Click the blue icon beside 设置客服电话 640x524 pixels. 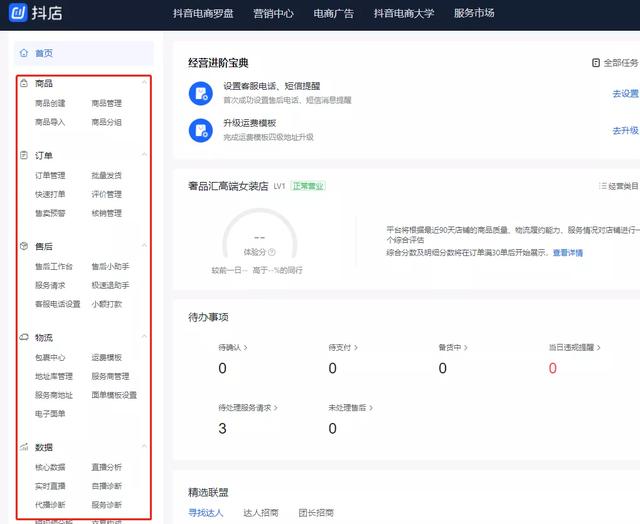pyautogui.click(x=200, y=93)
